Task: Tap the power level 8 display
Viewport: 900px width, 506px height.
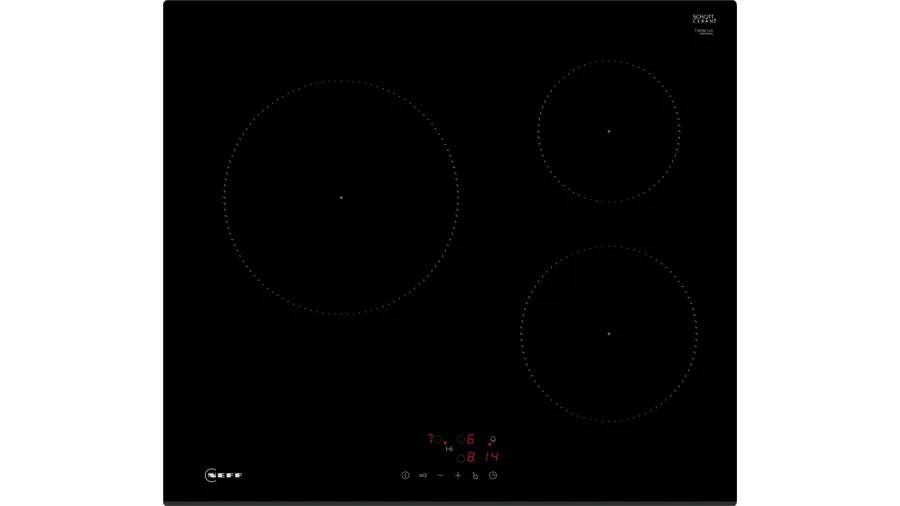Action: click(x=471, y=458)
